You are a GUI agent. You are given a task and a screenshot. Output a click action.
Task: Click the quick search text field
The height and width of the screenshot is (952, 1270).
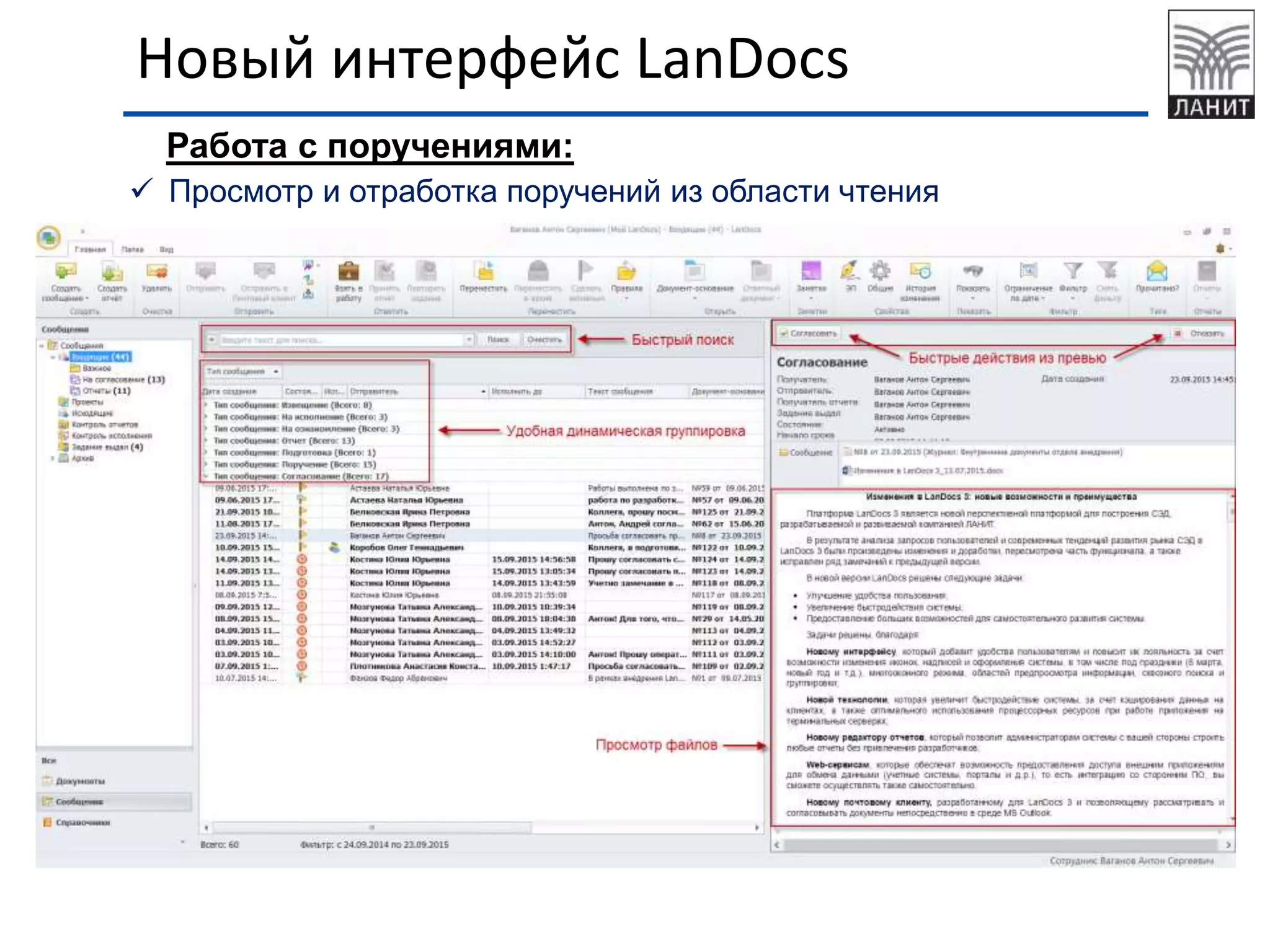341,340
